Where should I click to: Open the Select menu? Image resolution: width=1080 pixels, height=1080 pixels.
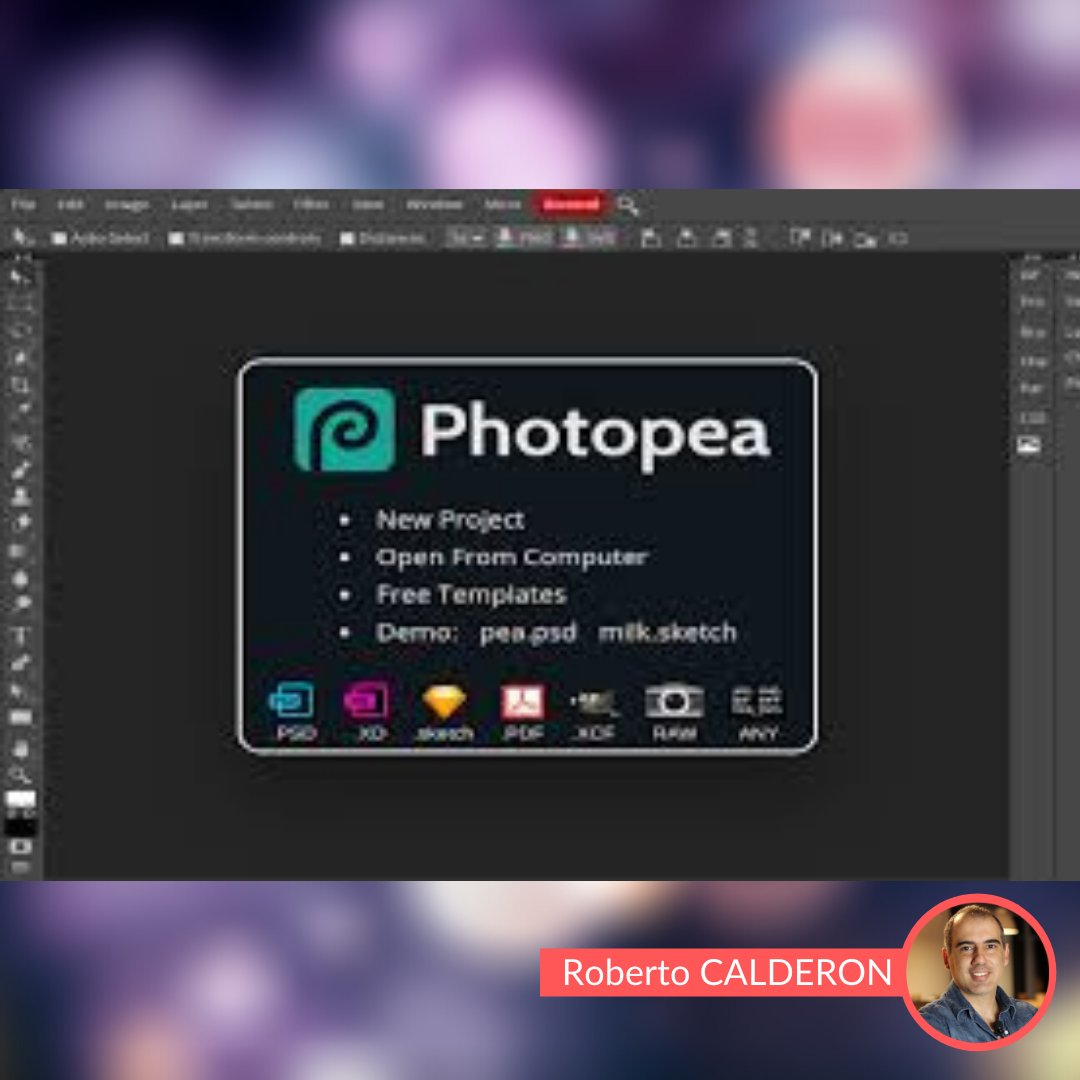[251, 205]
